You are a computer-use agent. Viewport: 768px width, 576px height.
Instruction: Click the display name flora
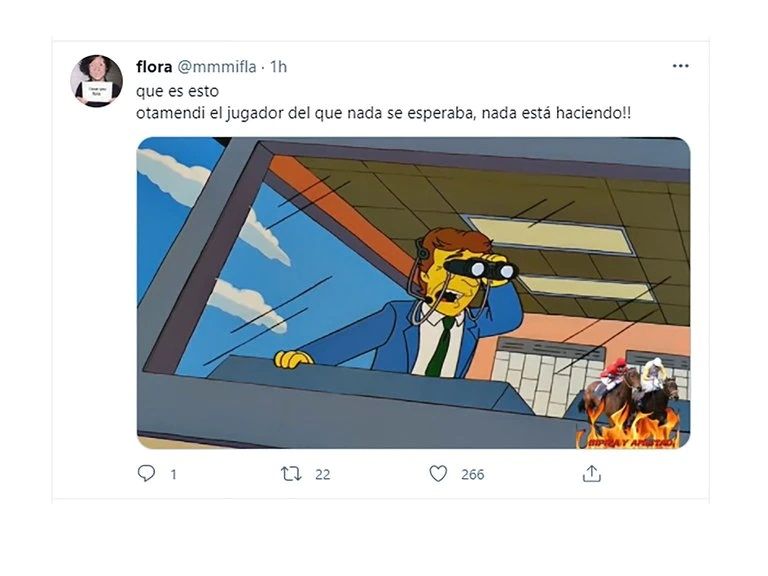click(x=154, y=67)
